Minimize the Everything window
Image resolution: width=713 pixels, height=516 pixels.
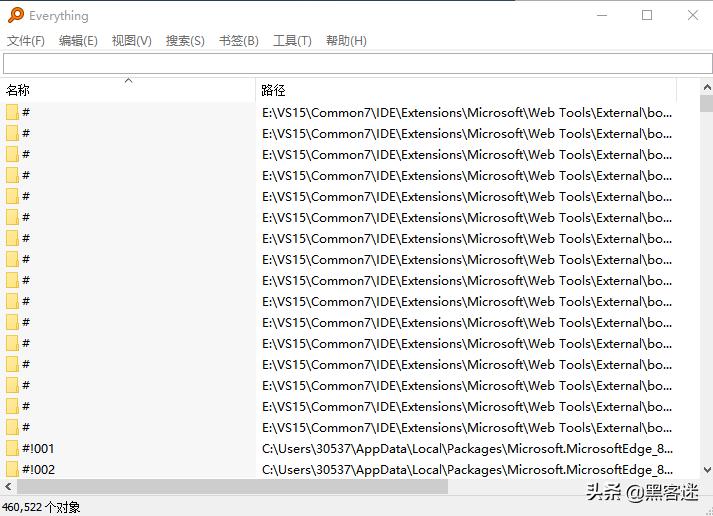click(x=602, y=15)
